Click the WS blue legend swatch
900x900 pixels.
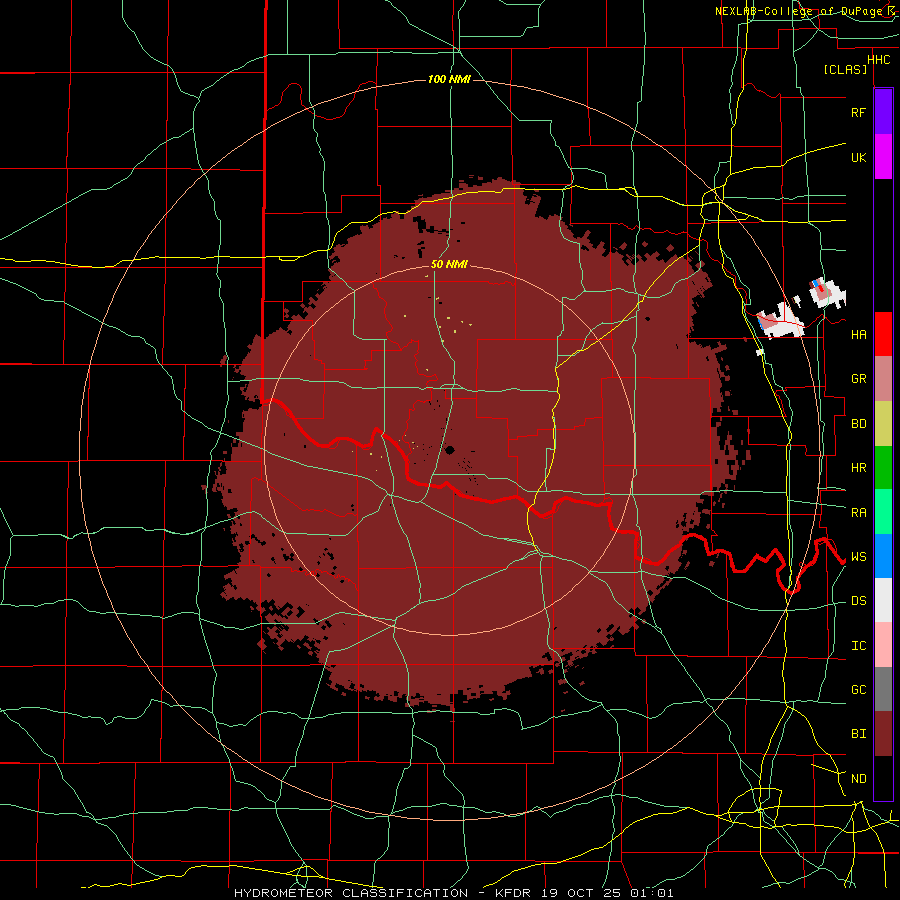(883, 556)
